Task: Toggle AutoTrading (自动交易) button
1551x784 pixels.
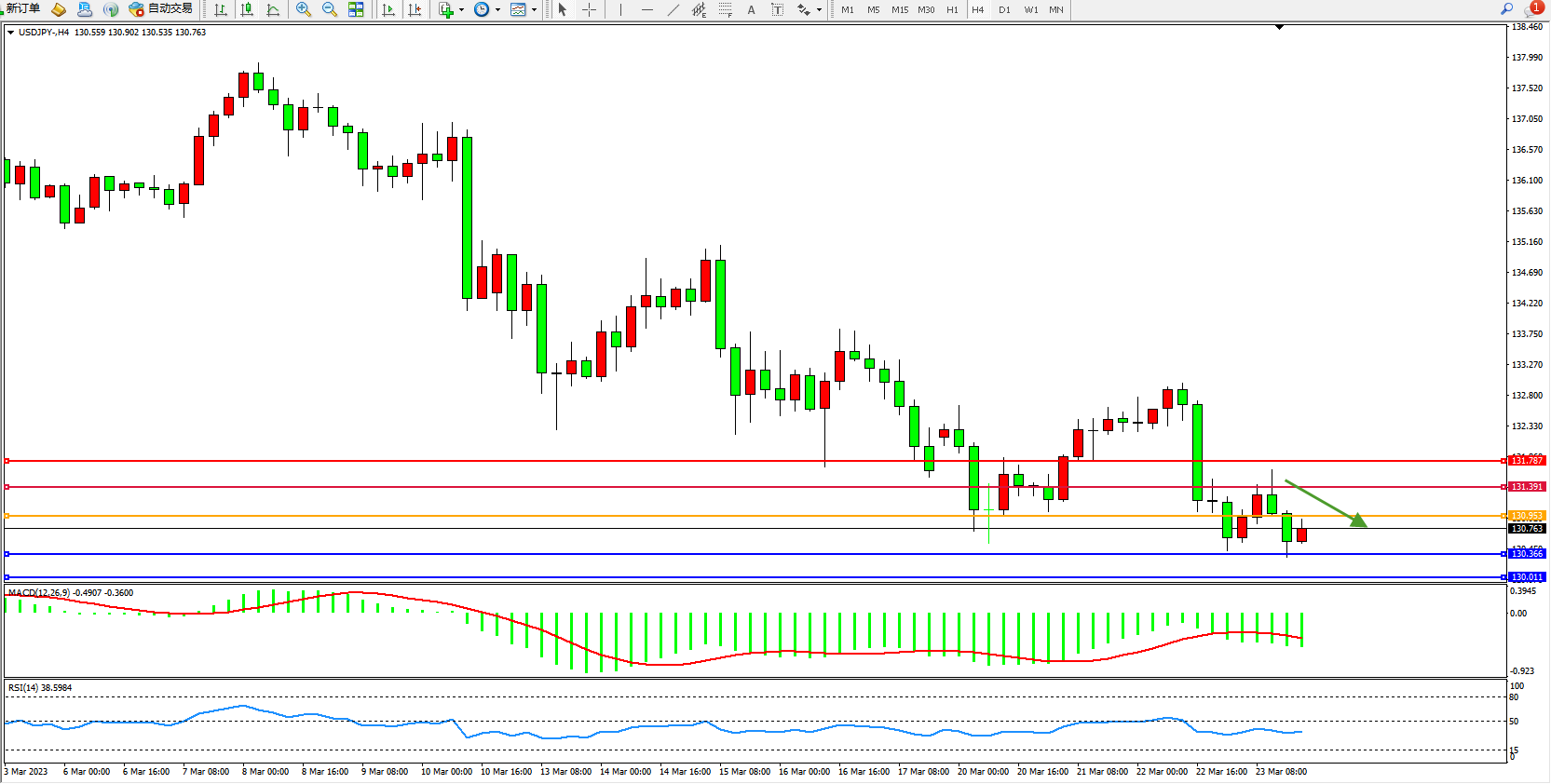Action: click(x=161, y=9)
